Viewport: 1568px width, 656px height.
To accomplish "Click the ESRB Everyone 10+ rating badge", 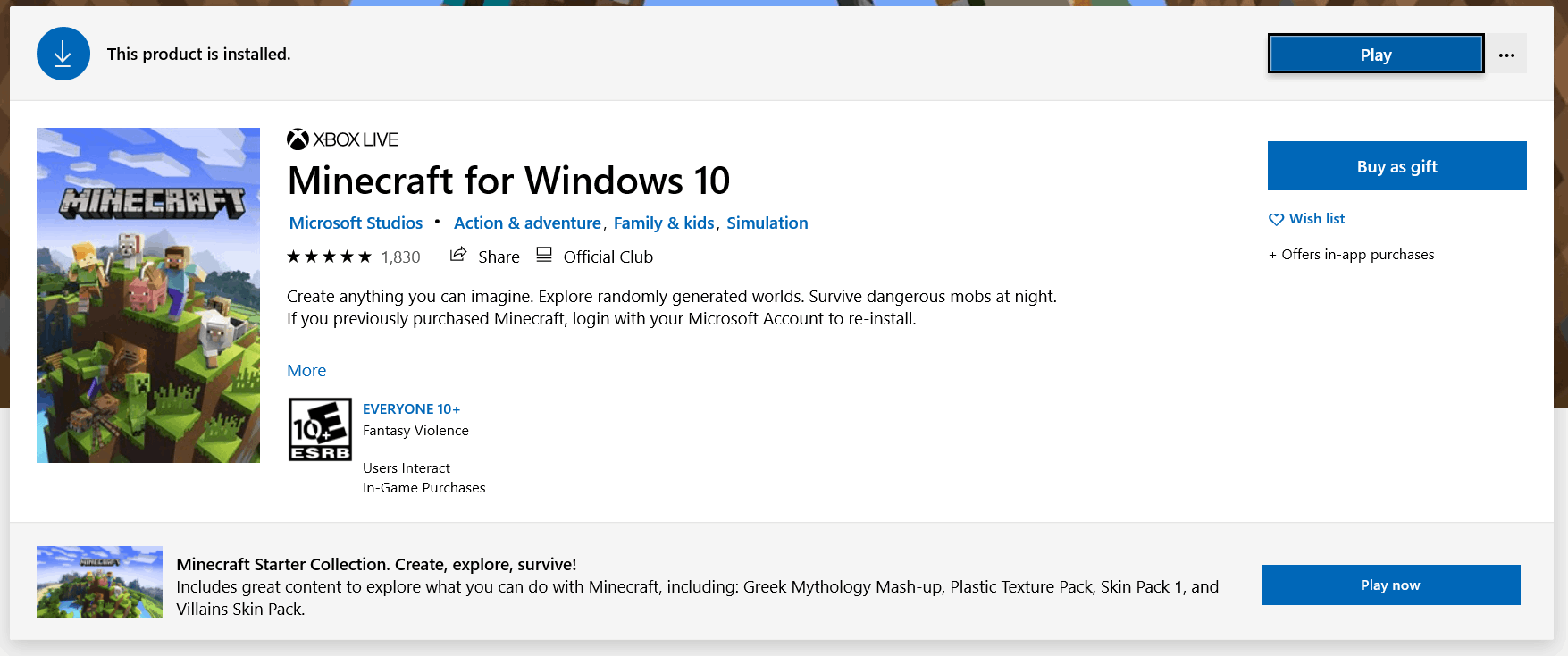I will (320, 430).
